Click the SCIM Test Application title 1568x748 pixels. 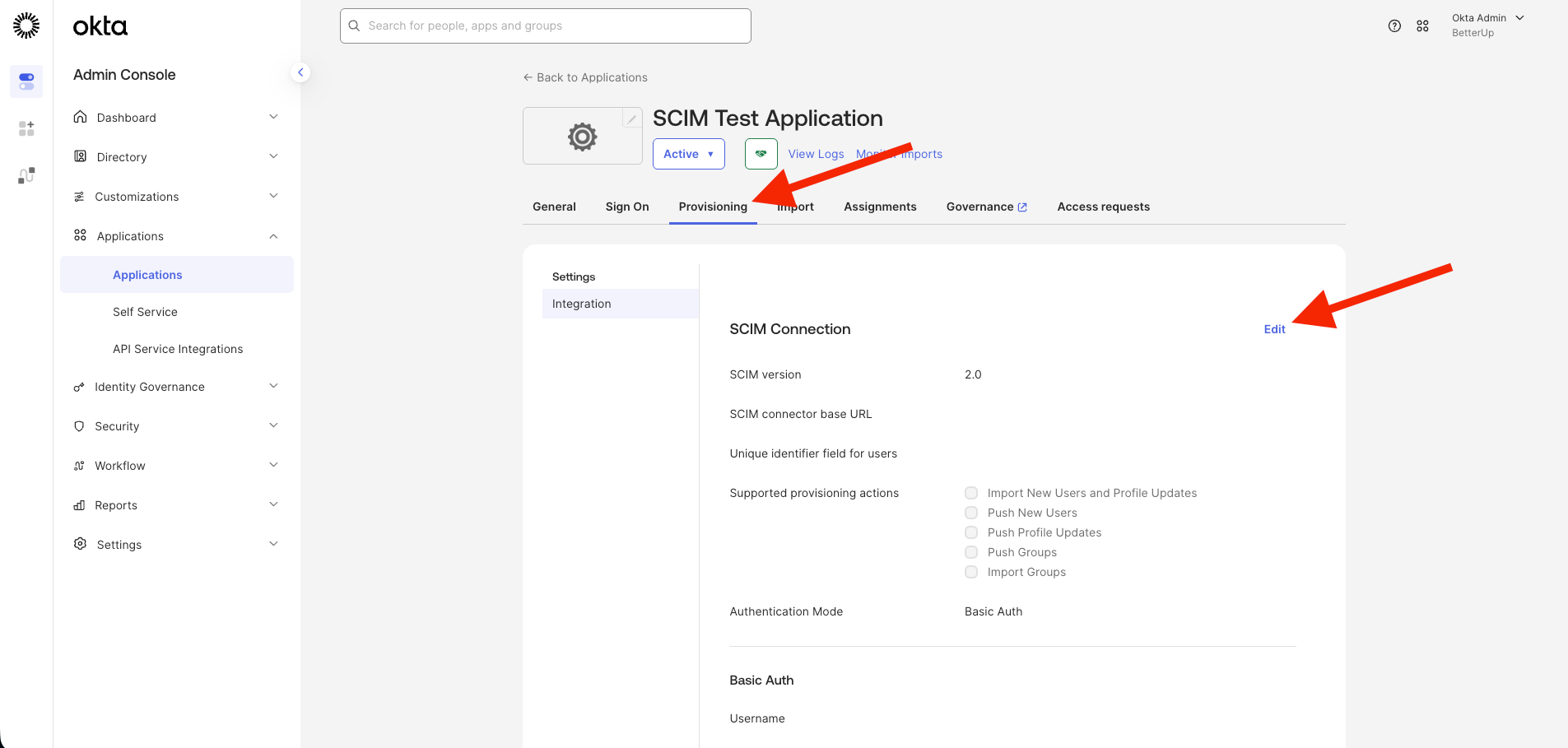click(768, 118)
